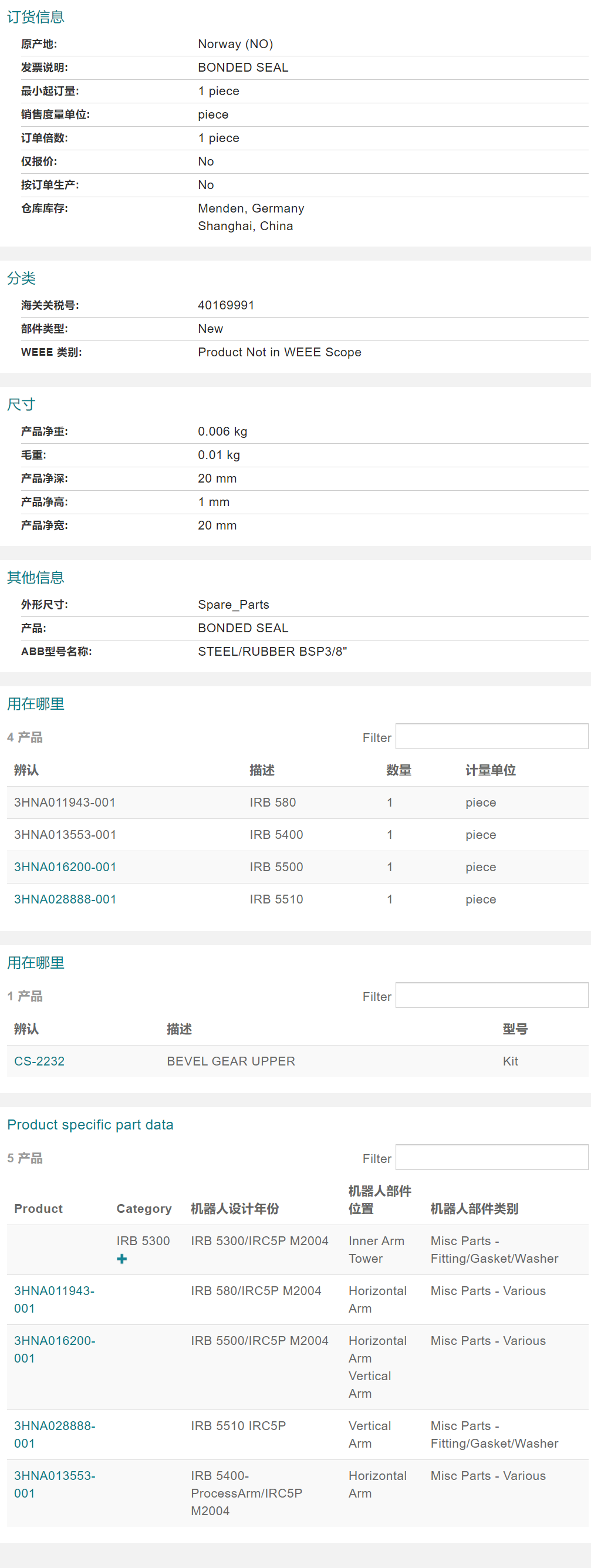Open the CS-2232 kit link
The width and height of the screenshot is (591, 1568).
tap(39, 1061)
